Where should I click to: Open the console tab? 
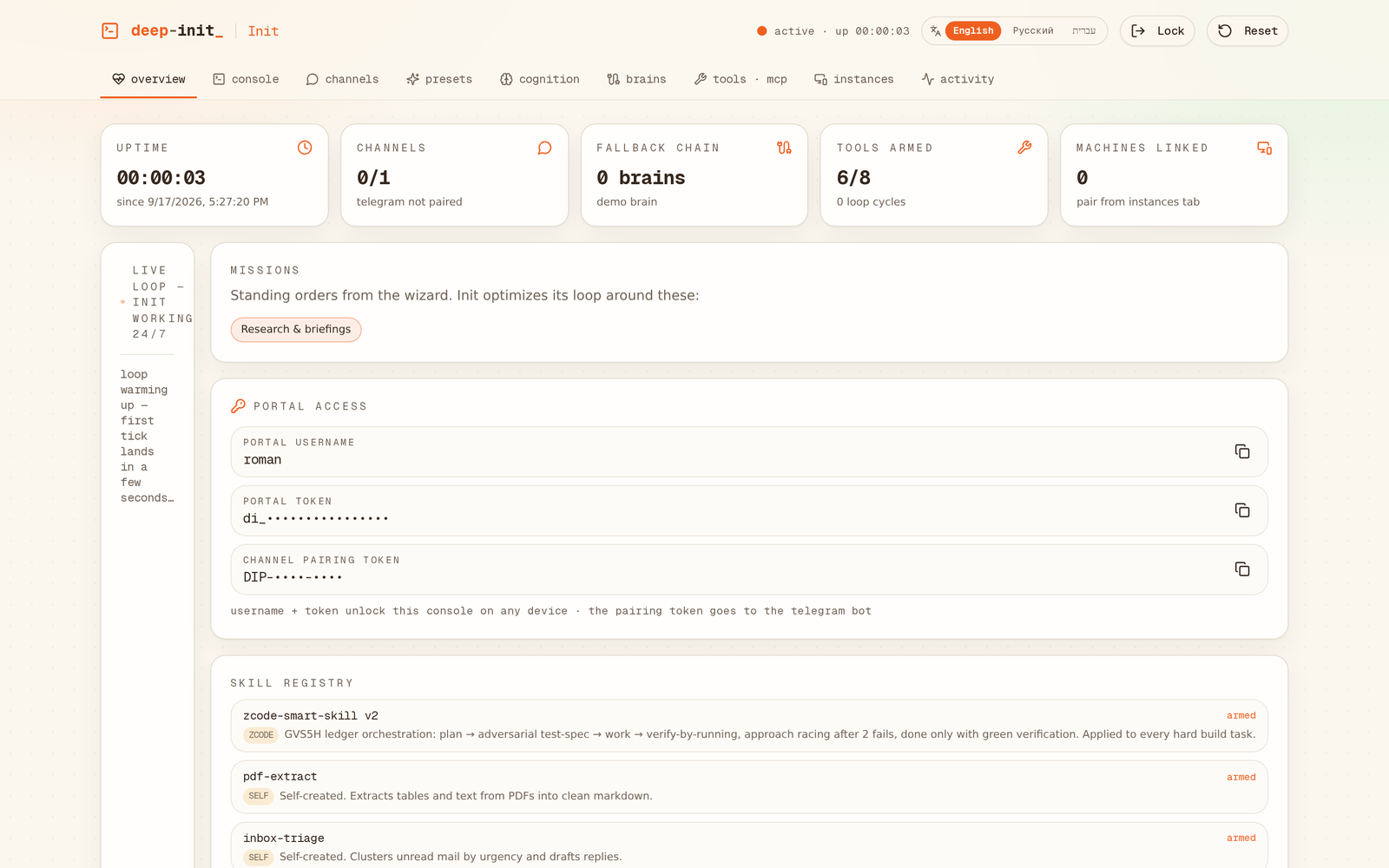click(x=246, y=79)
